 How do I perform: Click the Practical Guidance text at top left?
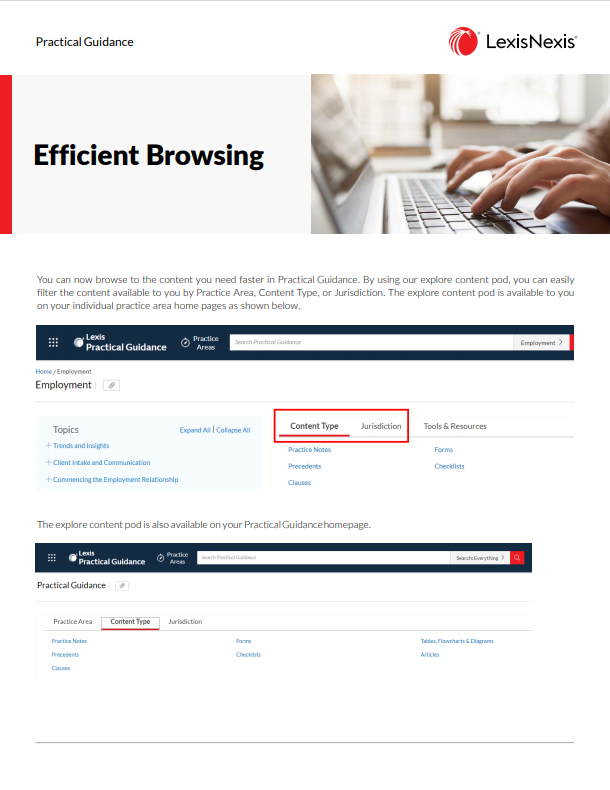85,42
